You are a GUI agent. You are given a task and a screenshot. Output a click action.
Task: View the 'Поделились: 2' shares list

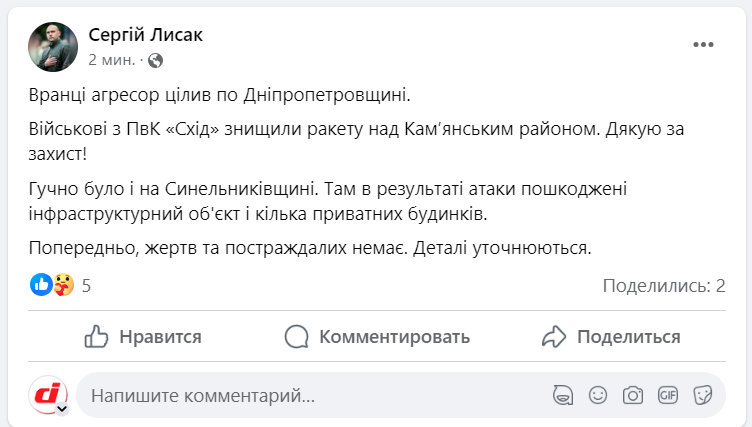click(663, 286)
